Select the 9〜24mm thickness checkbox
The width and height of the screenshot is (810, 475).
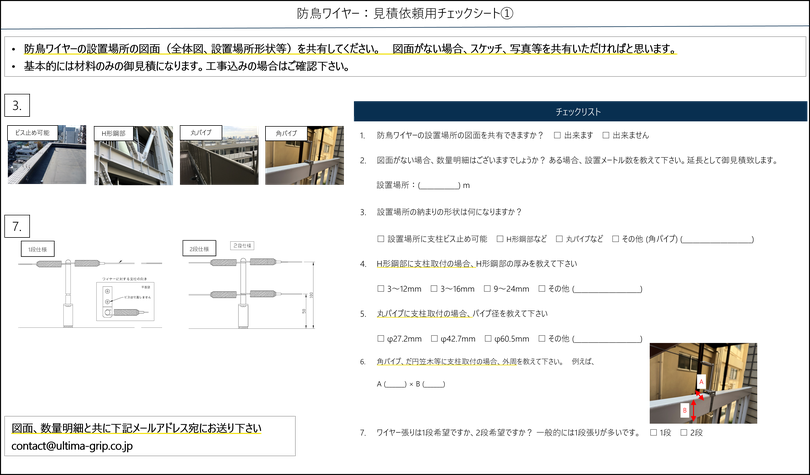[x=487, y=289]
